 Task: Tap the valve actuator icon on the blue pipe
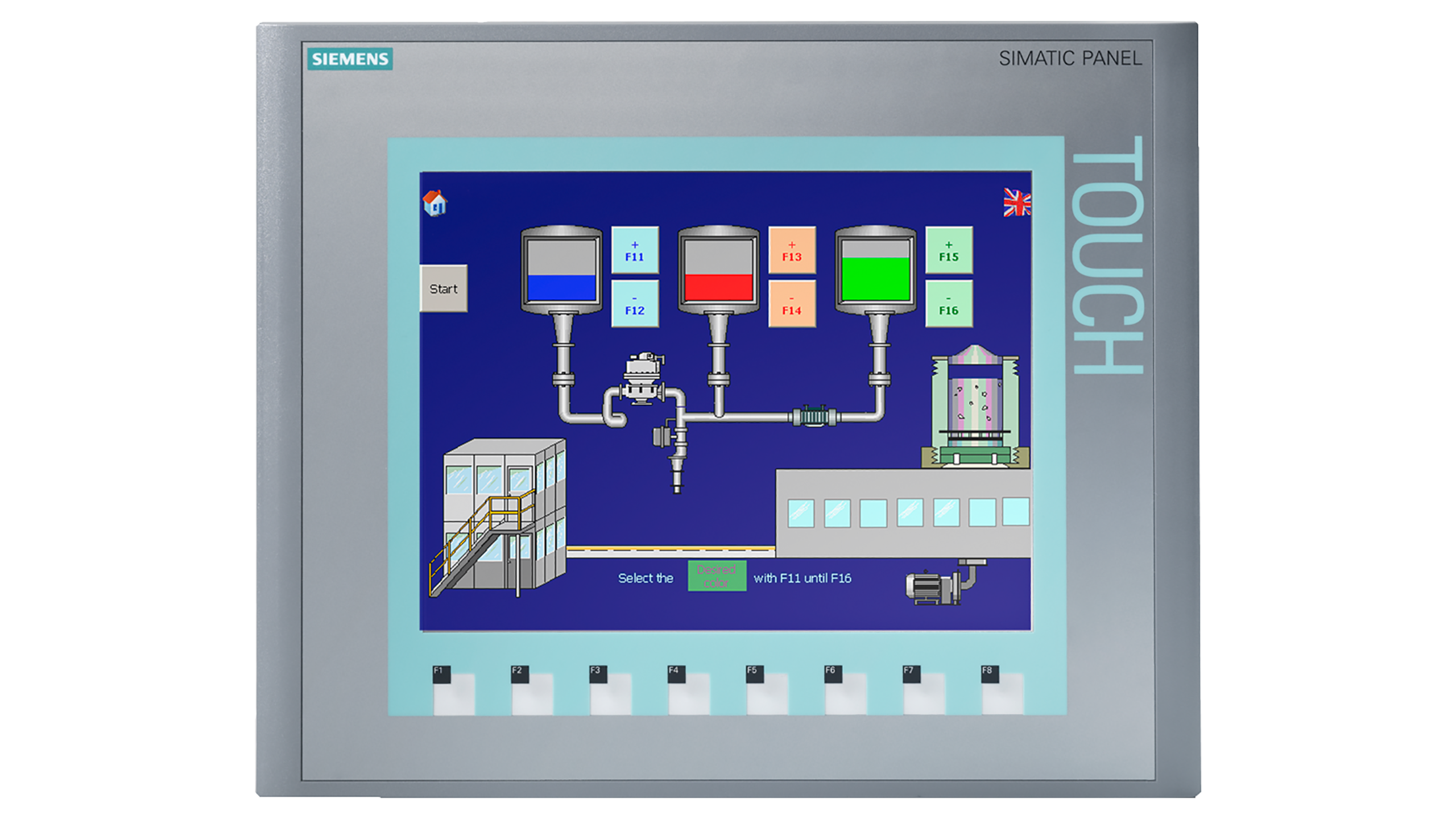tap(644, 378)
